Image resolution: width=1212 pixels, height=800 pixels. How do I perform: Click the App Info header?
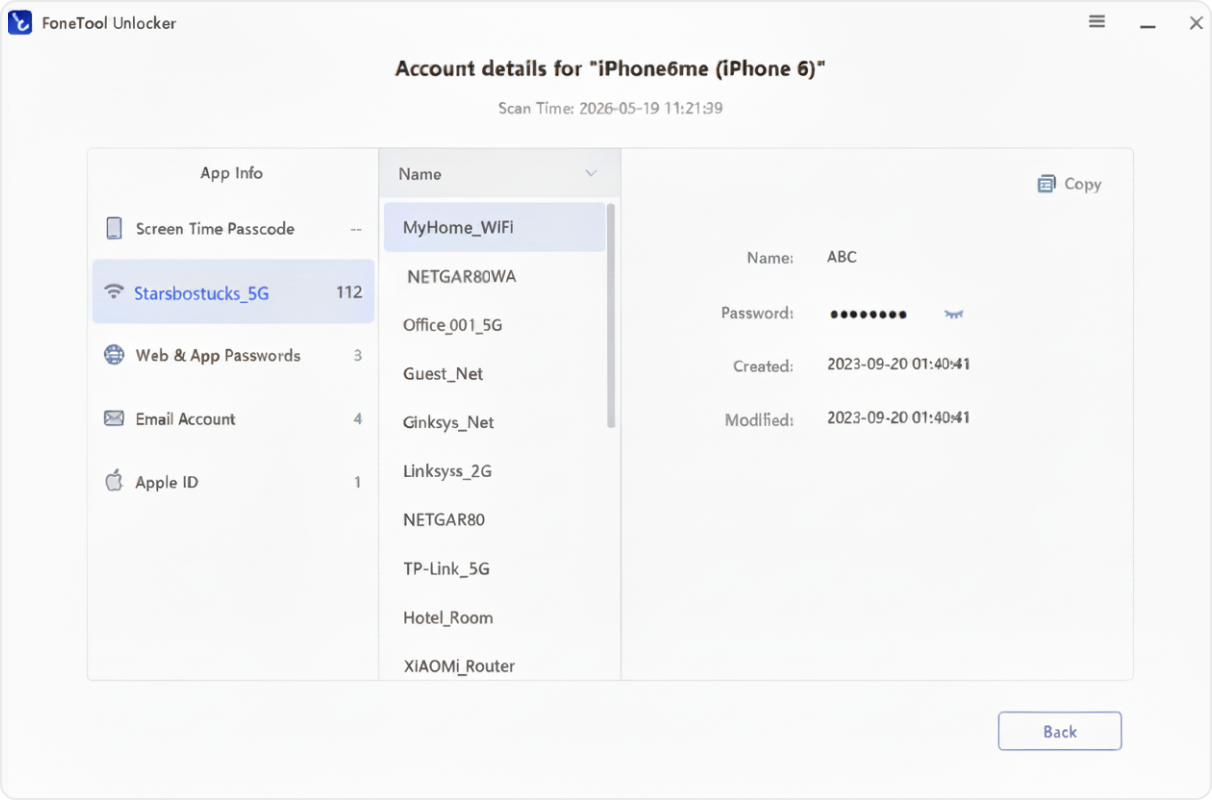tap(231, 173)
